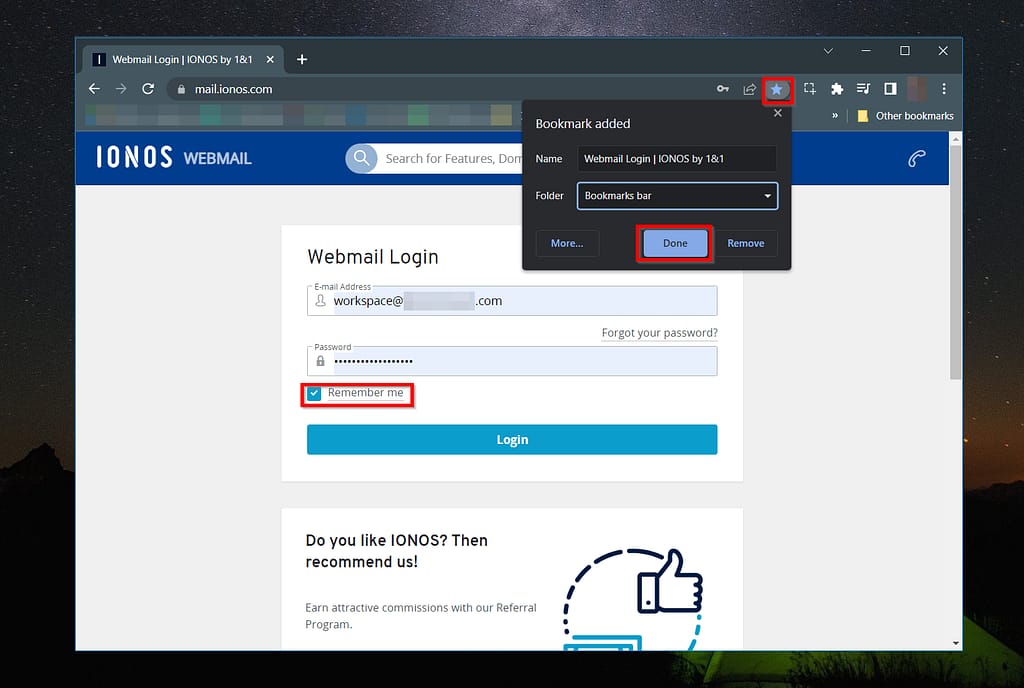The height and width of the screenshot is (688, 1024).
Task: Click the blurred profile avatar
Action: [x=917, y=89]
